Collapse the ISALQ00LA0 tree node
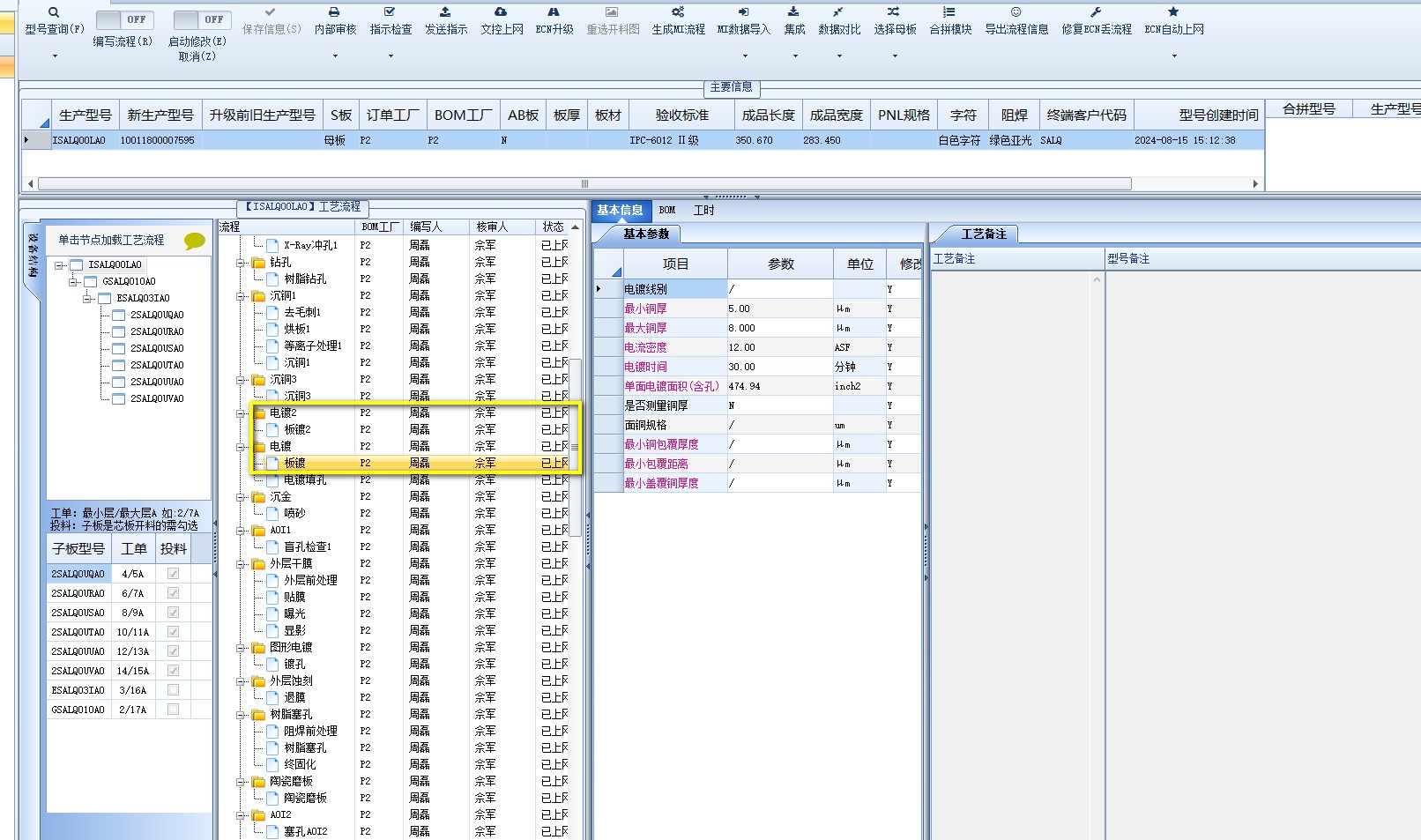The width and height of the screenshot is (1421, 840). click(59, 265)
